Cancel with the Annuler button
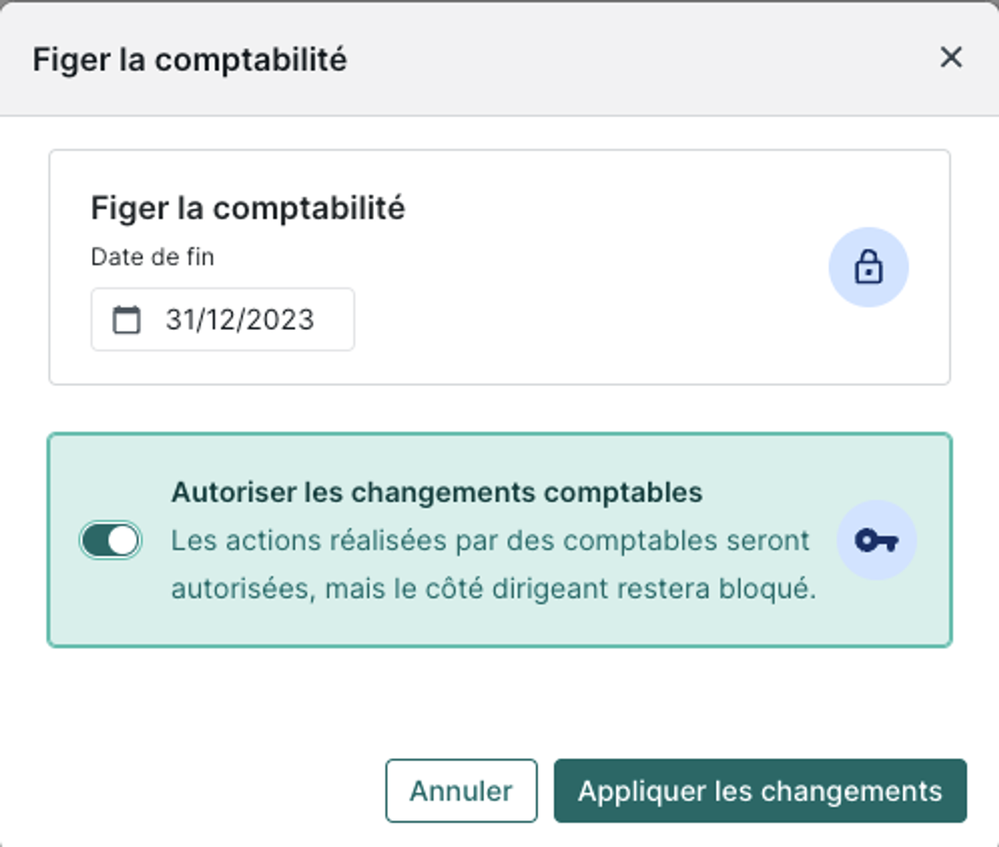This screenshot has height=847, width=999. 461,791
